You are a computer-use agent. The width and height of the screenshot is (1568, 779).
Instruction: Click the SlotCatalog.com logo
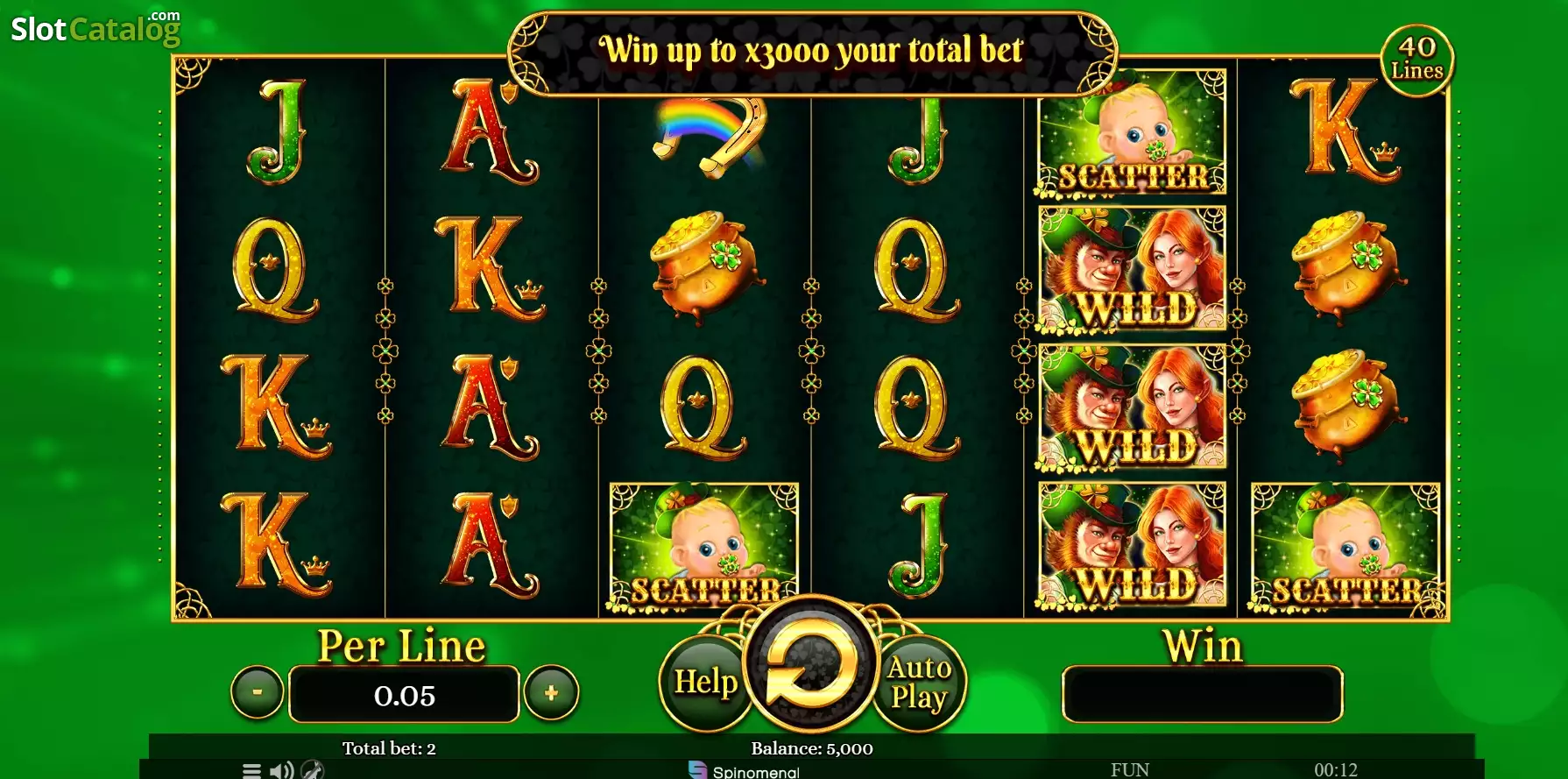tap(95, 28)
